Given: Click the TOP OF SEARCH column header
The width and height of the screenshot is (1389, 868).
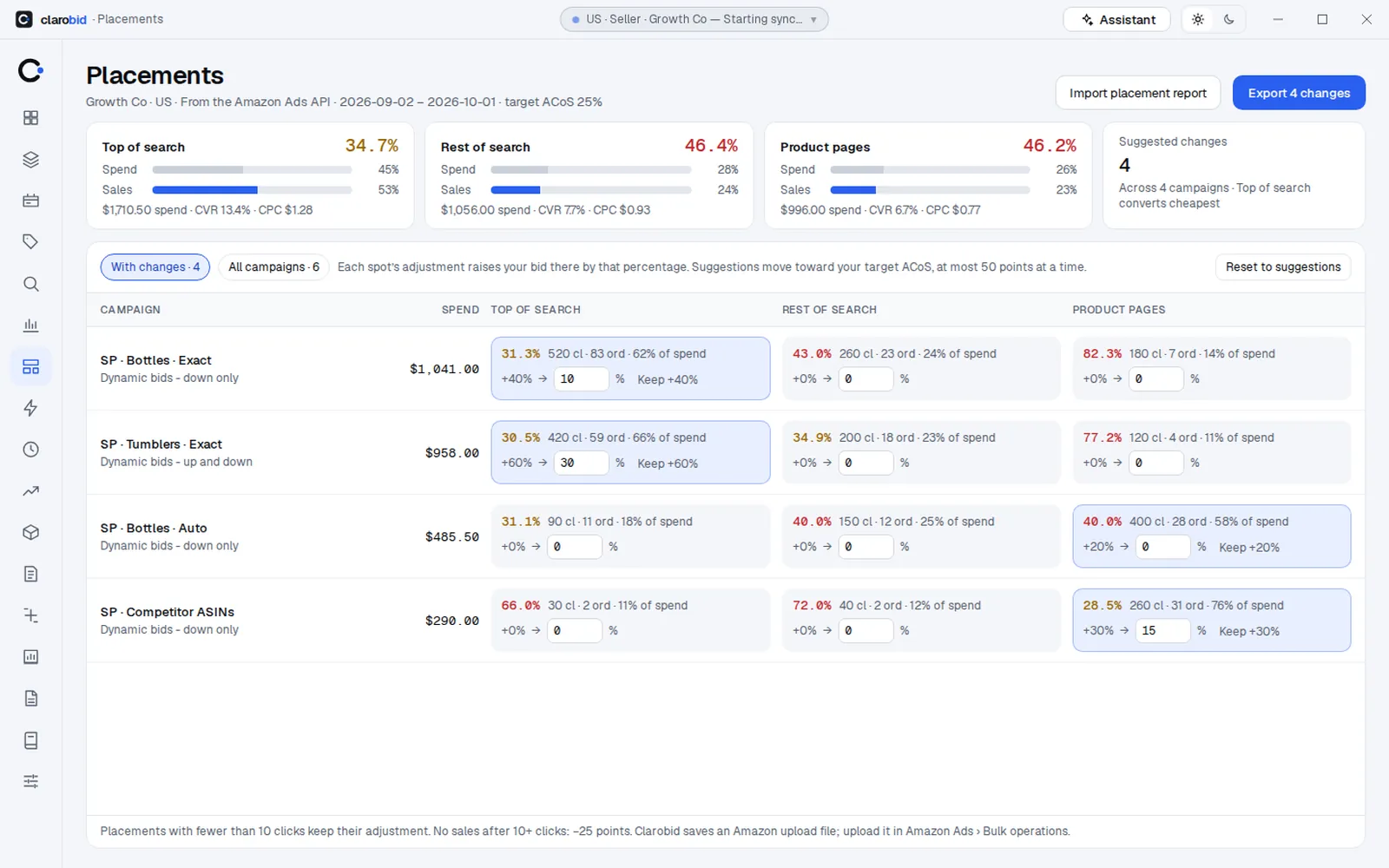Looking at the screenshot, I should (536, 310).
